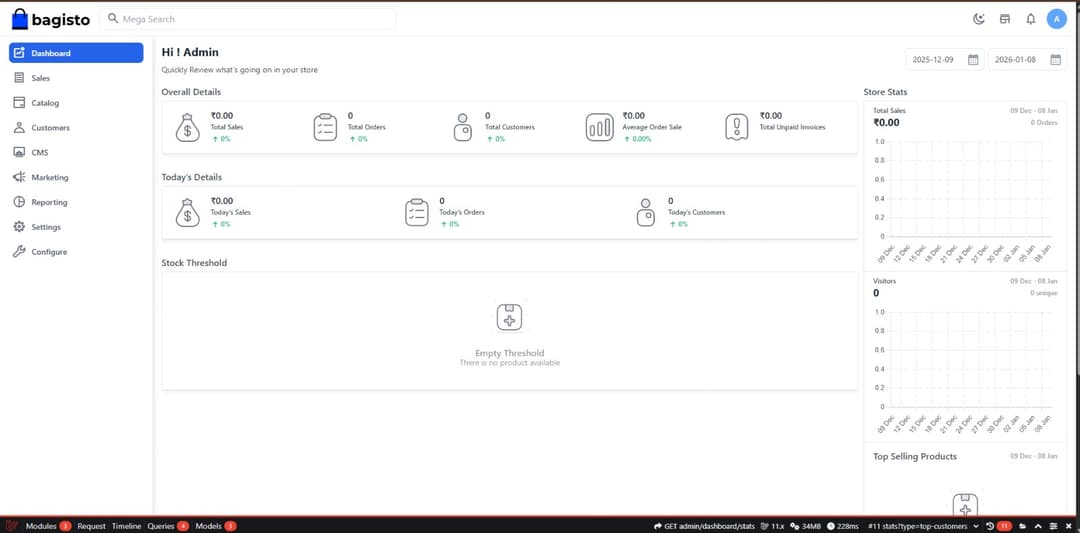
Task: Open the admin profile avatar menu
Action: [x=1056, y=19]
